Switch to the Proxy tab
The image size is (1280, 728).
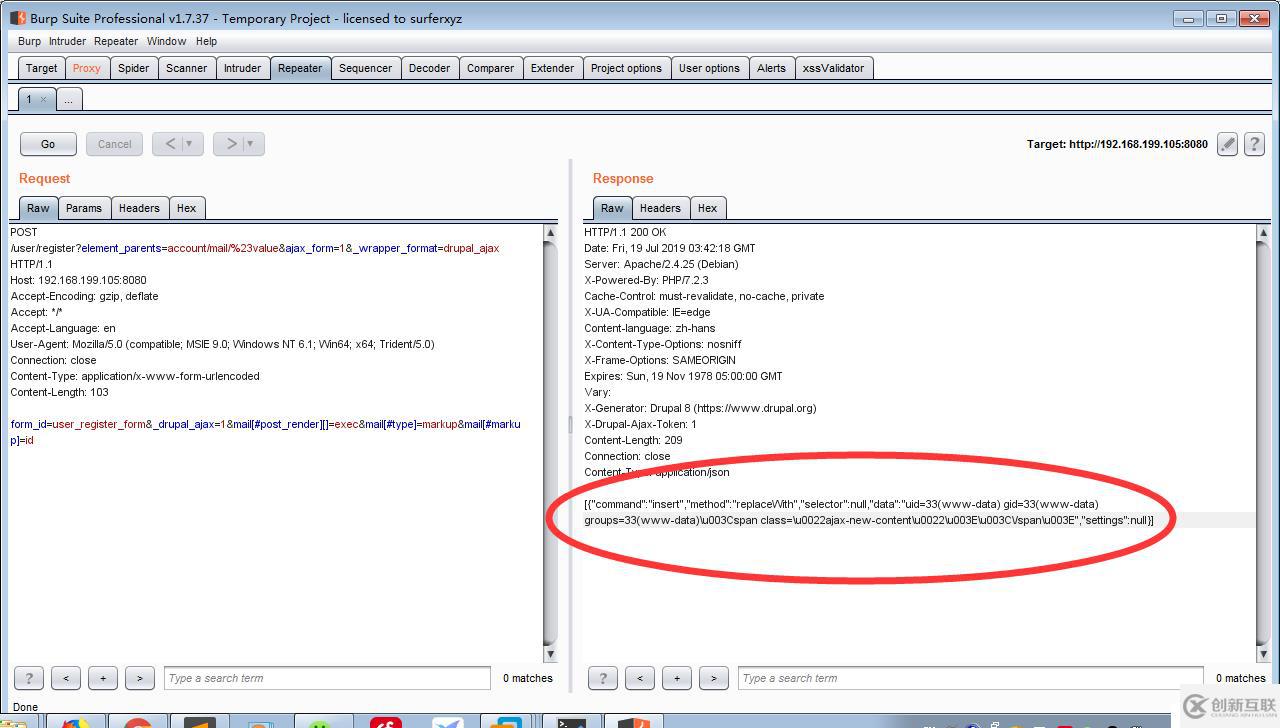click(86, 68)
